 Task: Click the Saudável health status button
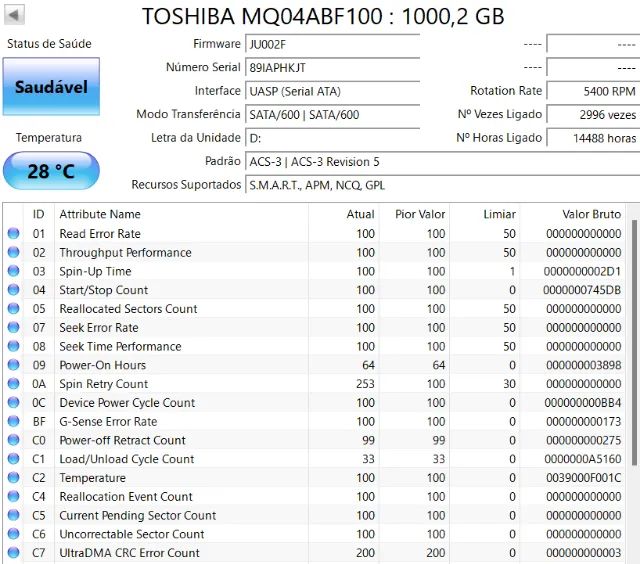[51, 87]
